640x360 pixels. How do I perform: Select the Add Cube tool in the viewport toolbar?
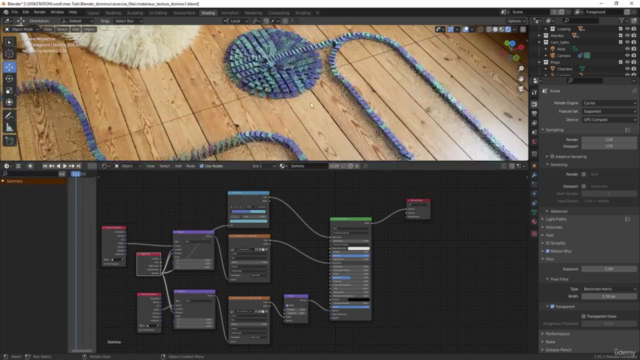(9, 141)
